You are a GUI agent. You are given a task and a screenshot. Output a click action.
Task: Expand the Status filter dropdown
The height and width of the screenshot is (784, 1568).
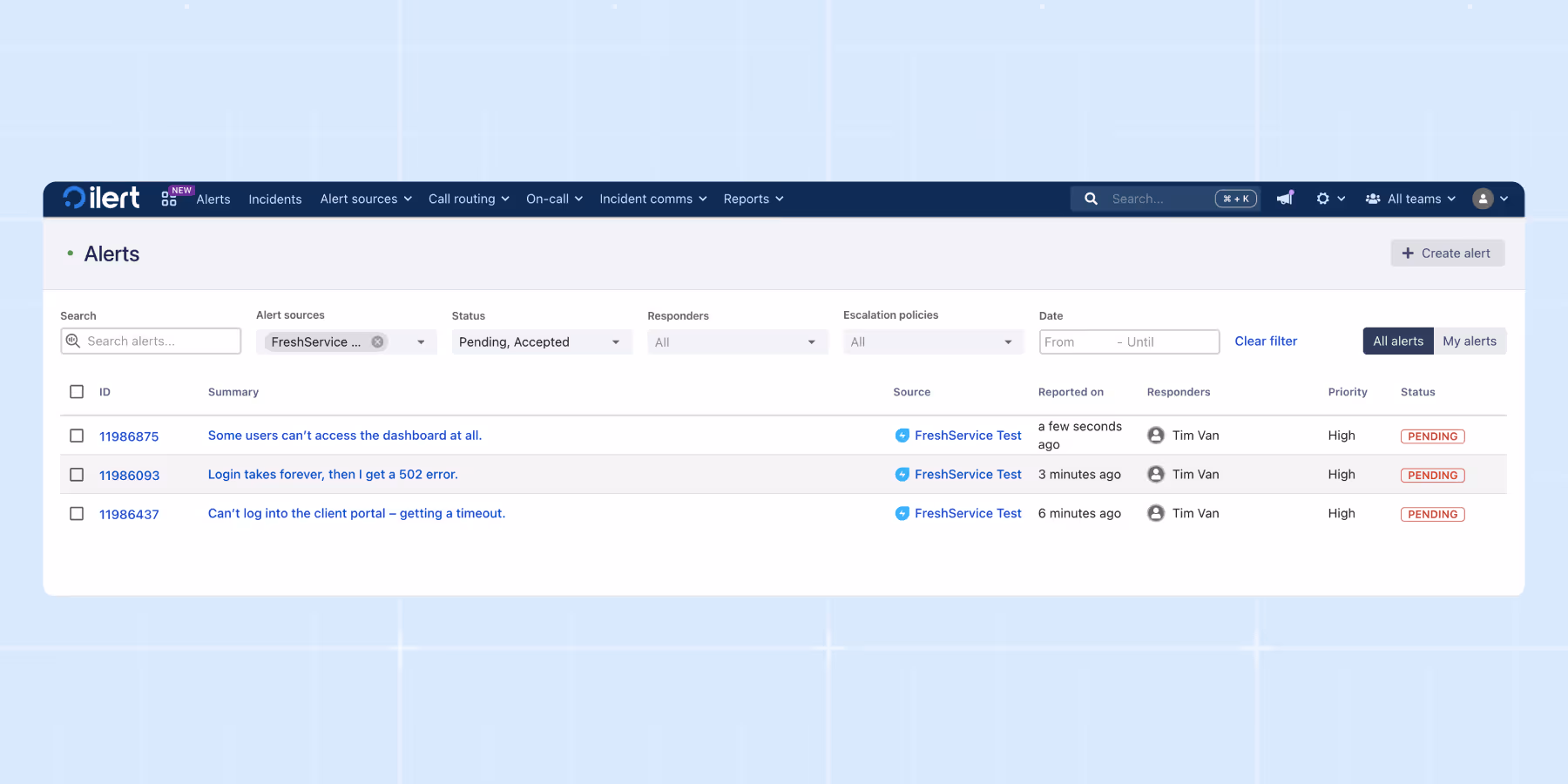542,342
